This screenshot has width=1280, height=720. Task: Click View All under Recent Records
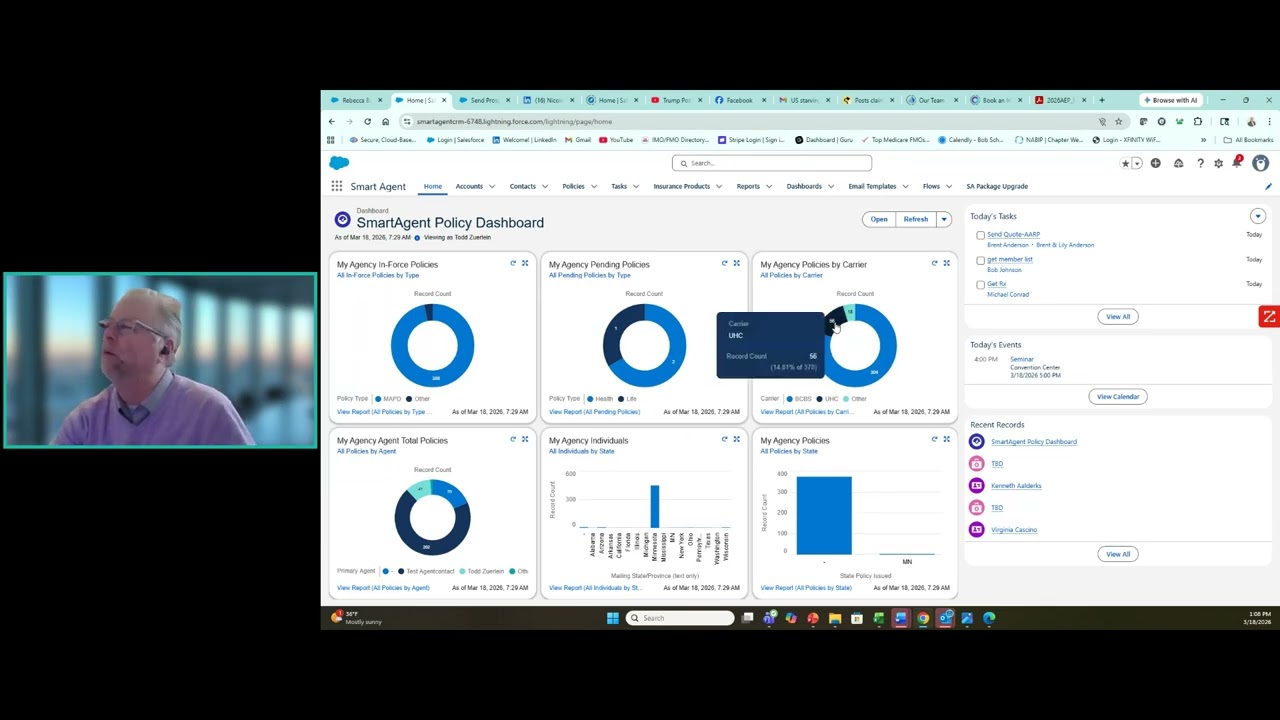[x=1118, y=554]
